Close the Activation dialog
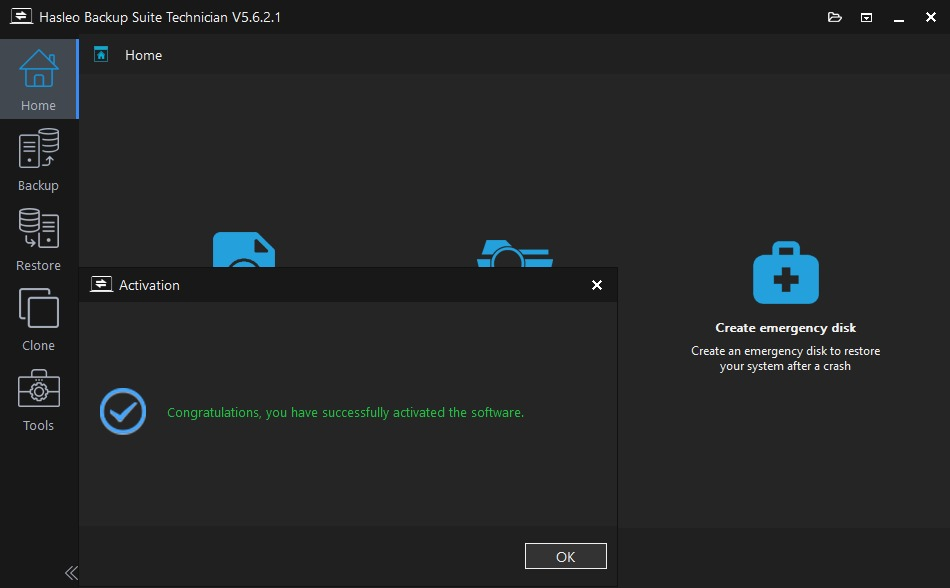The height and width of the screenshot is (588, 950). pos(597,285)
